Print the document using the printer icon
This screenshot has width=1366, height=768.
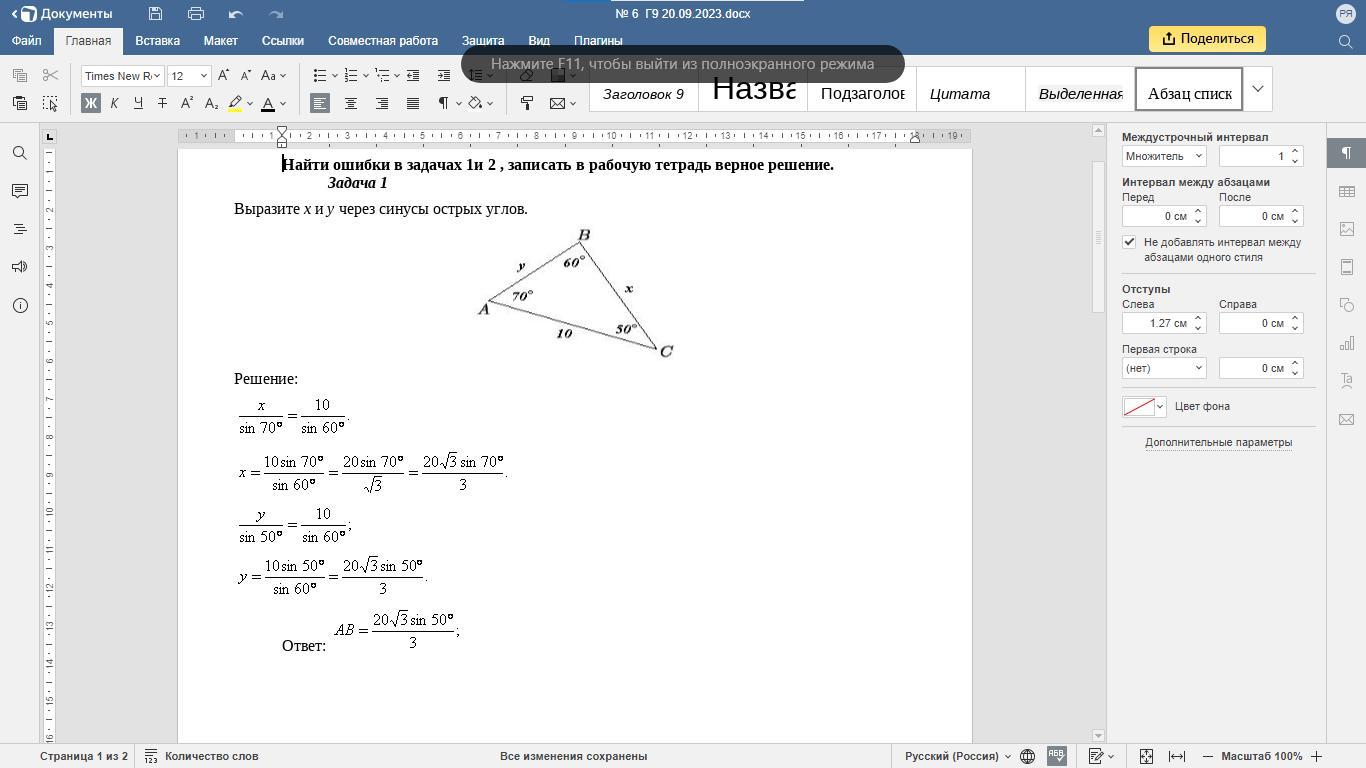pos(196,14)
